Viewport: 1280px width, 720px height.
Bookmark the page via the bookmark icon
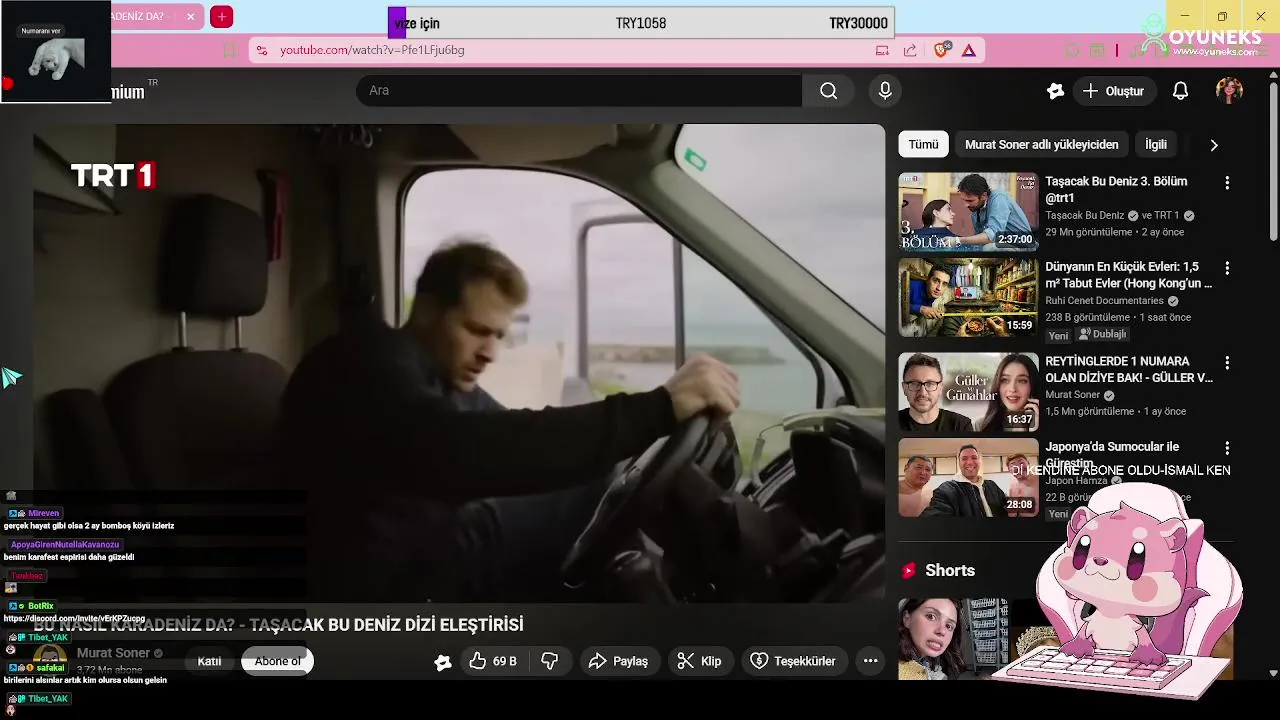[x=230, y=50]
